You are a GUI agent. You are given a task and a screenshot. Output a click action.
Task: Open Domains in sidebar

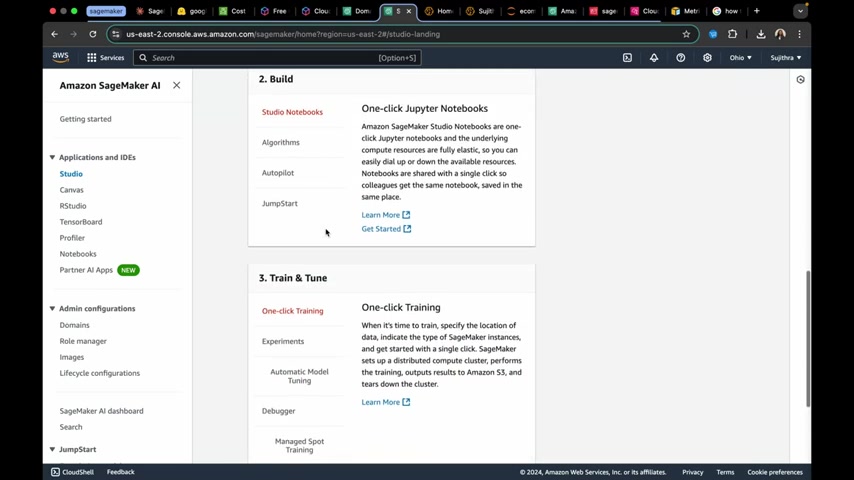pos(75,325)
